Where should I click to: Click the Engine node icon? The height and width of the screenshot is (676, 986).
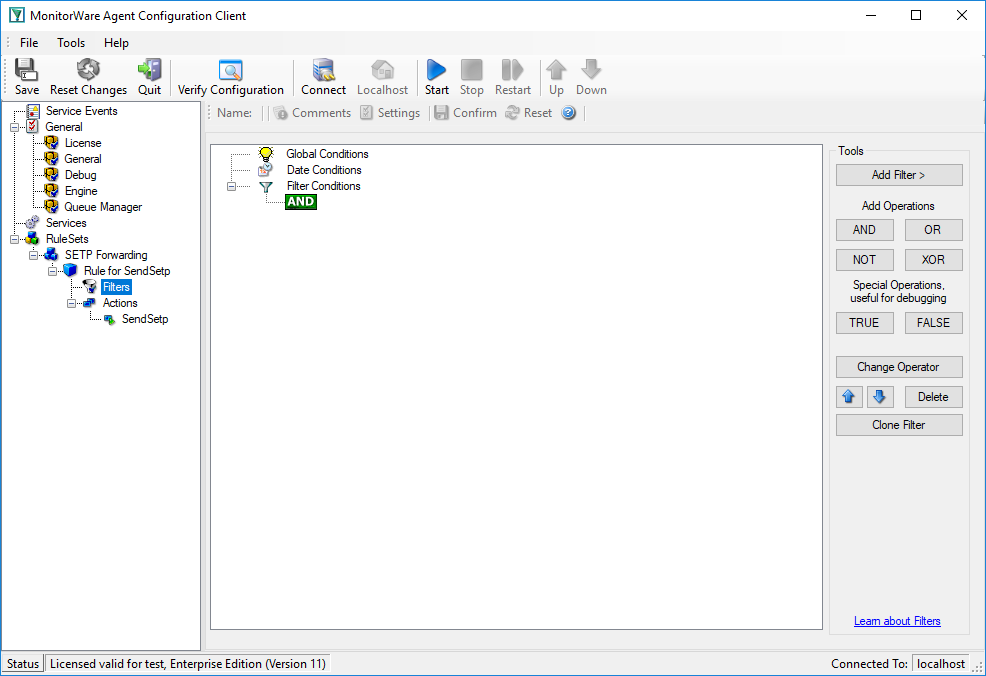51,191
